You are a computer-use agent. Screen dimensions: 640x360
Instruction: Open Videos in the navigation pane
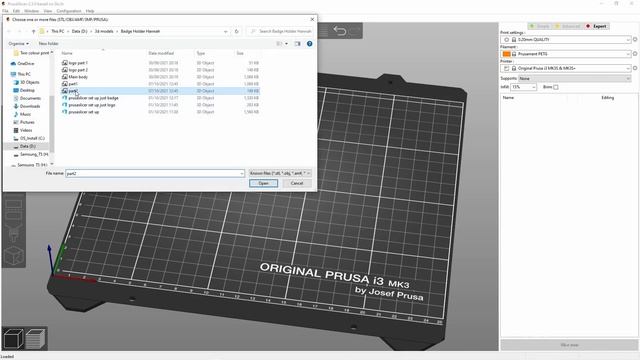[x=26, y=130]
